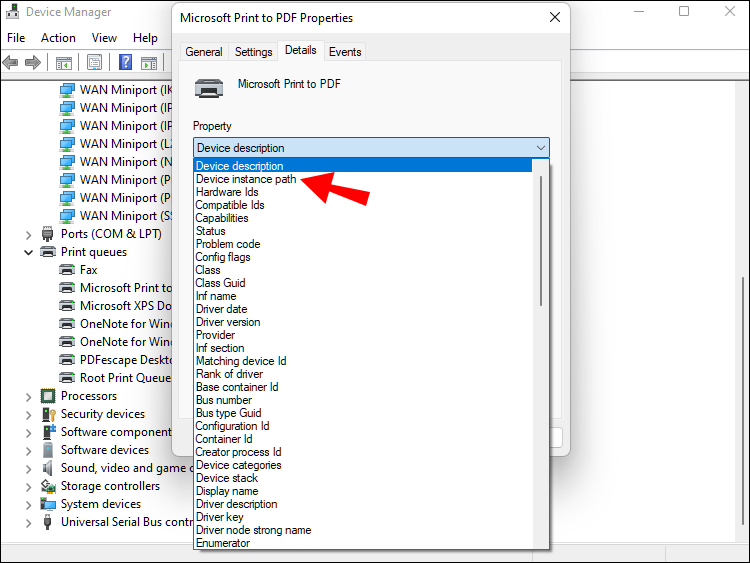Switch to the Events tab
750x563 pixels.
point(345,52)
